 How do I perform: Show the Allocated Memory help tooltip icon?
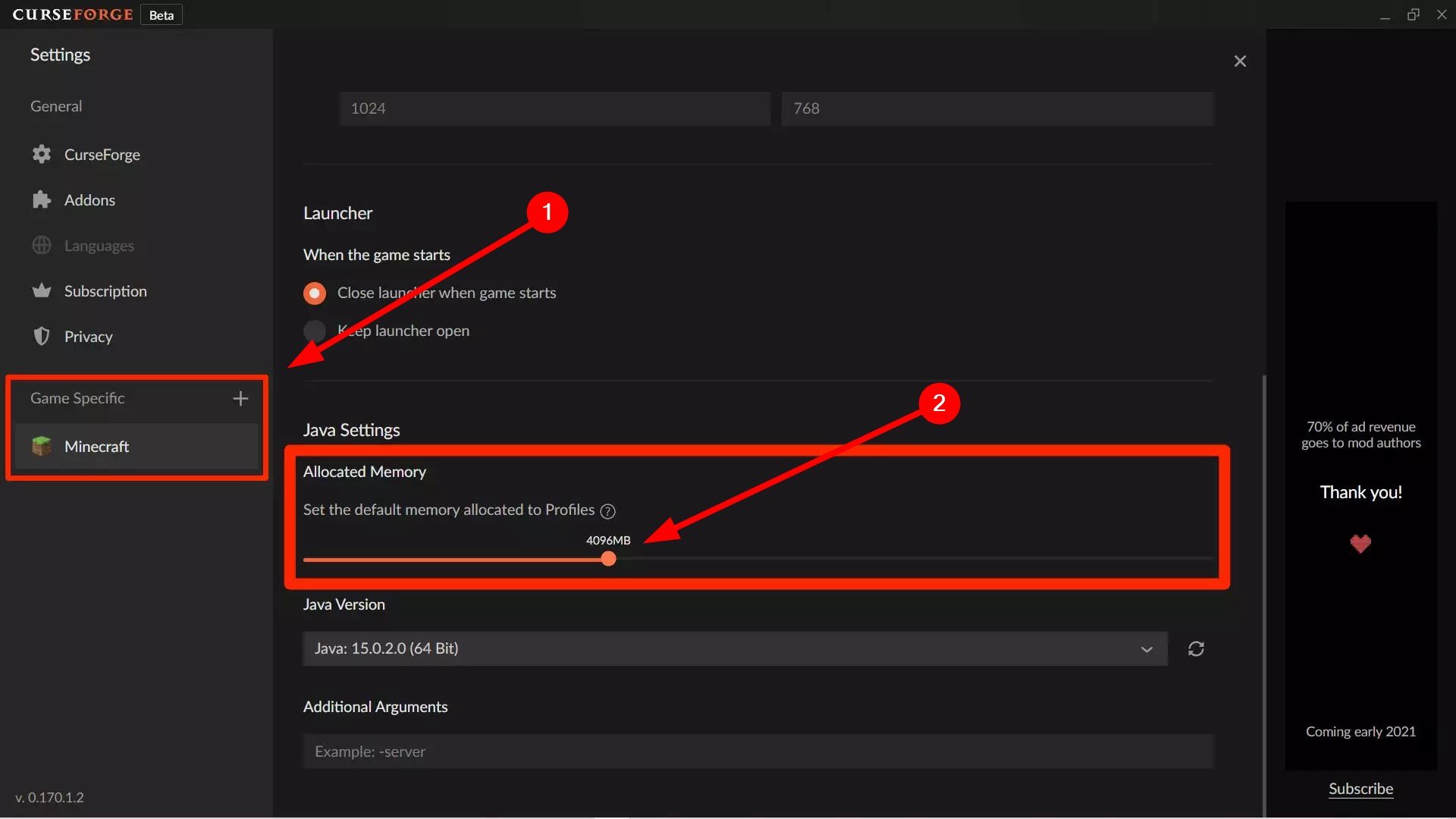tap(607, 511)
